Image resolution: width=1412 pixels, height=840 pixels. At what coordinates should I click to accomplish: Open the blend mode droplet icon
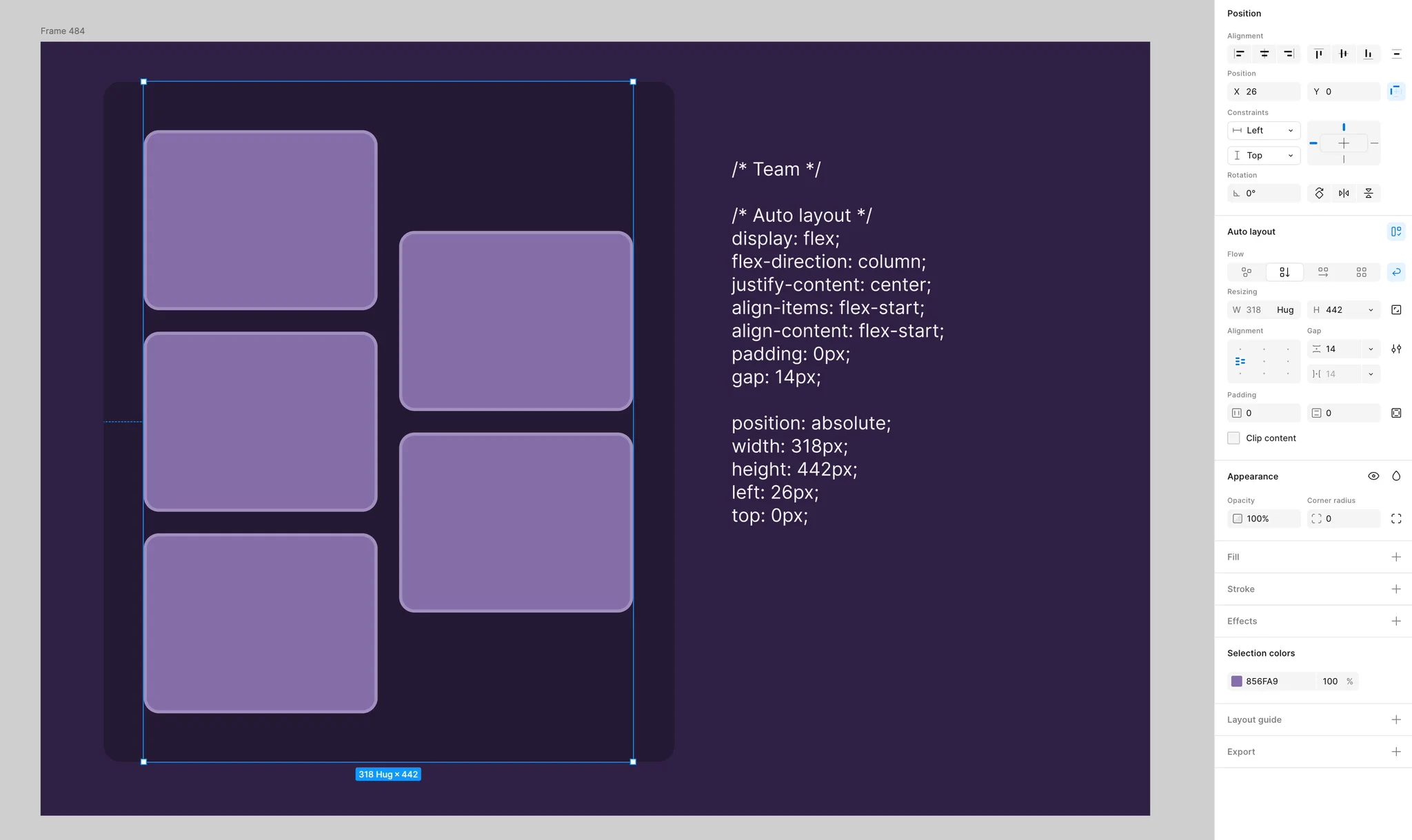click(x=1396, y=476)
